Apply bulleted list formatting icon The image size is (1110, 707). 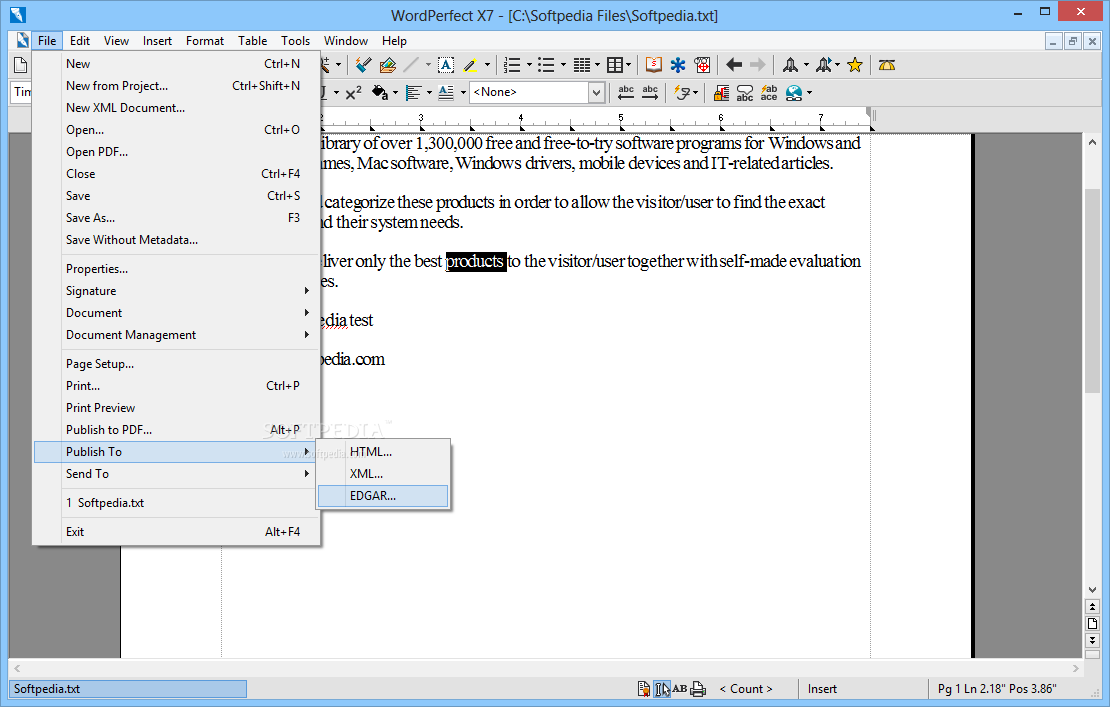[x=546, y=65]
